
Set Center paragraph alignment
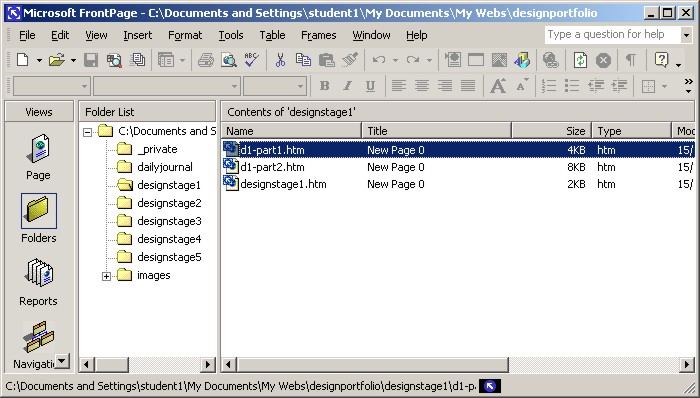(x=422, y=86)
